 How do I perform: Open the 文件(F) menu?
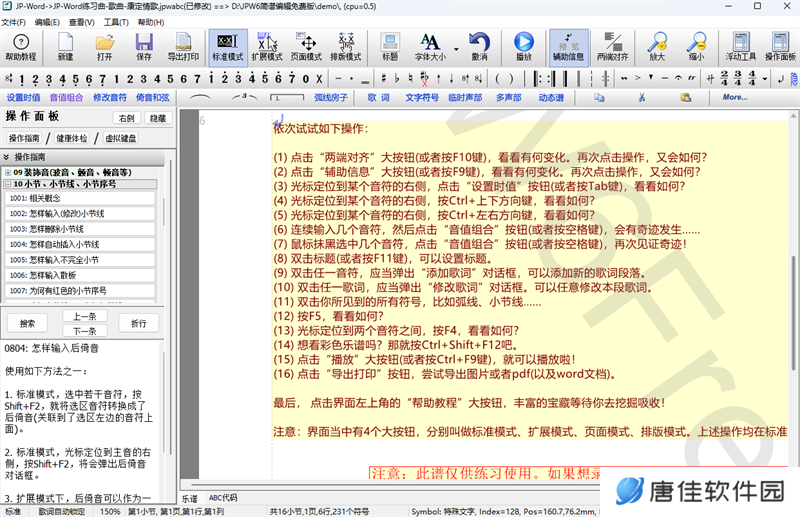(x=13, y=22)
